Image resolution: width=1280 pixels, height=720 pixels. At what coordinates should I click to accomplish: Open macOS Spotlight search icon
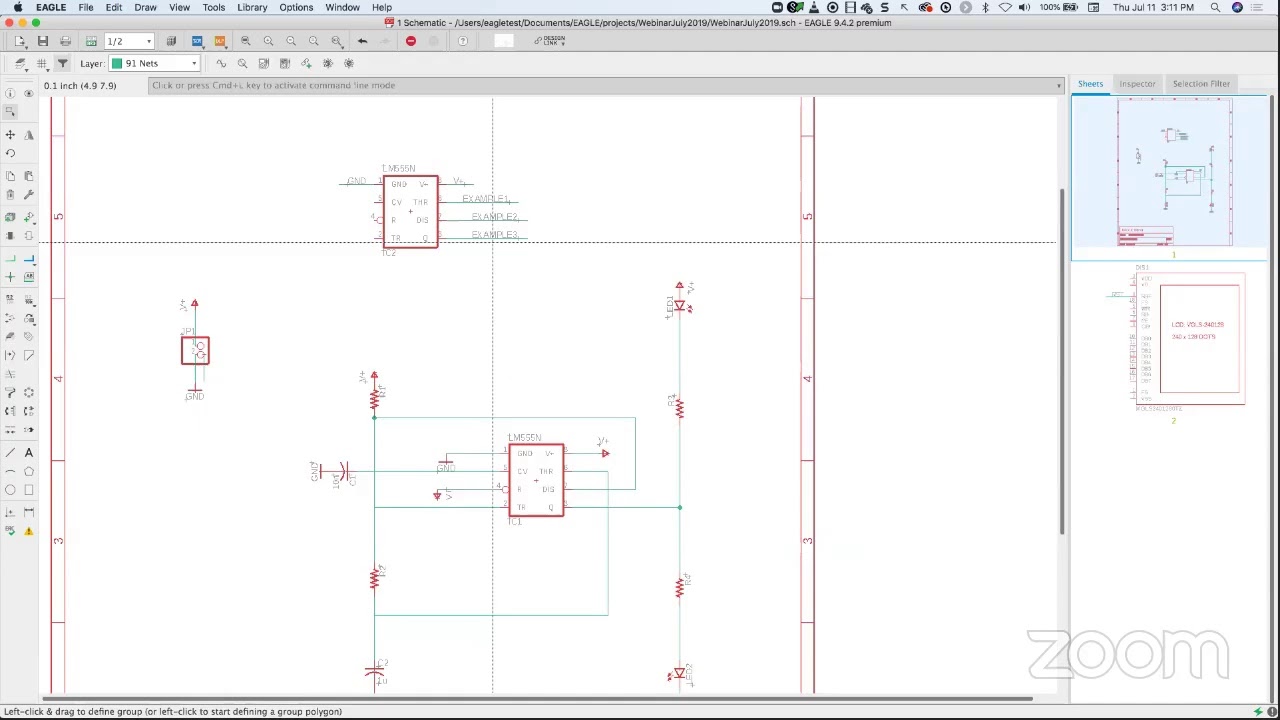click(1215, 7)
